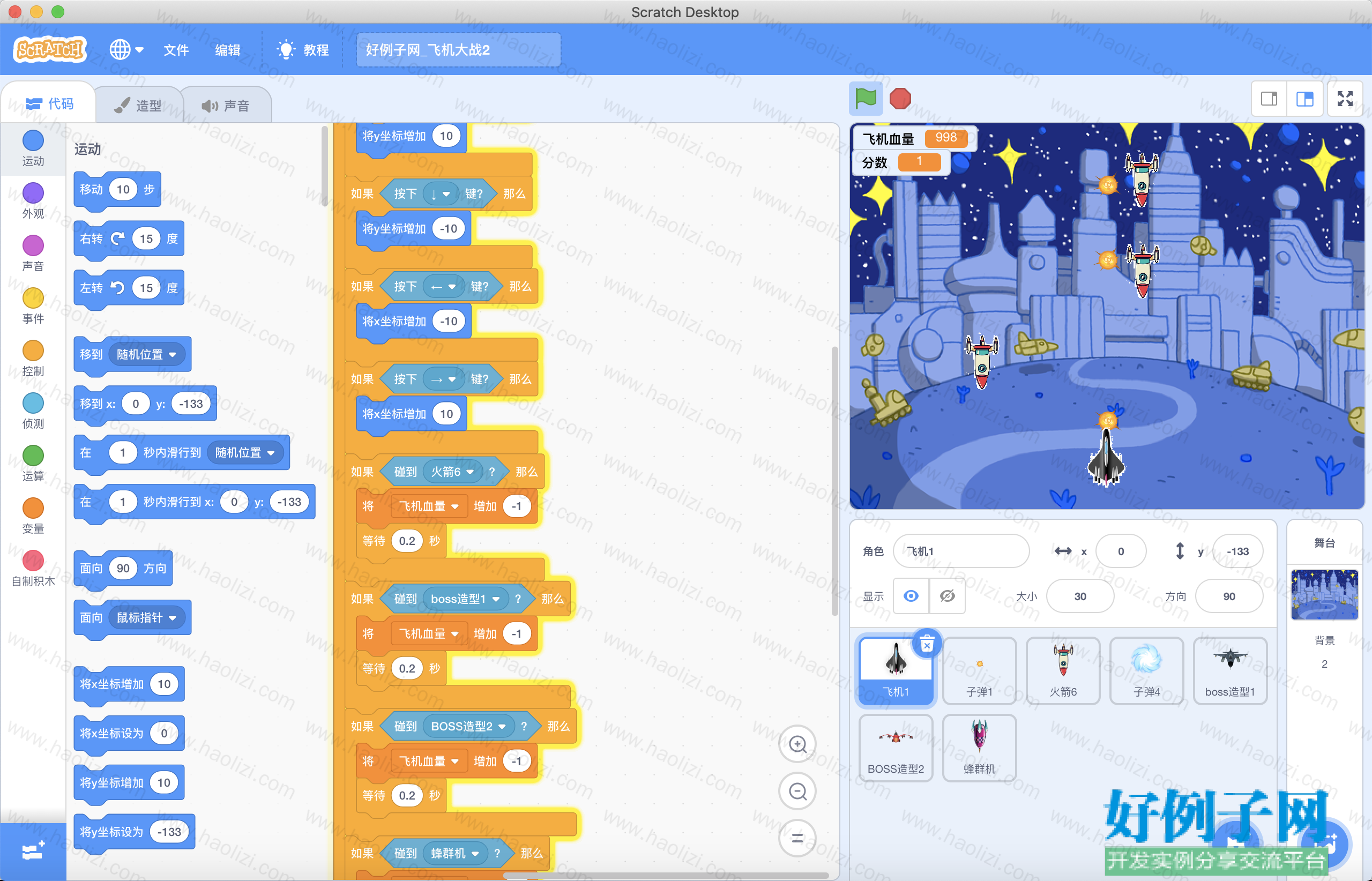Select the 子弹1 sprite
This screenshot has height=881, width=1372.
coord(980,670)
